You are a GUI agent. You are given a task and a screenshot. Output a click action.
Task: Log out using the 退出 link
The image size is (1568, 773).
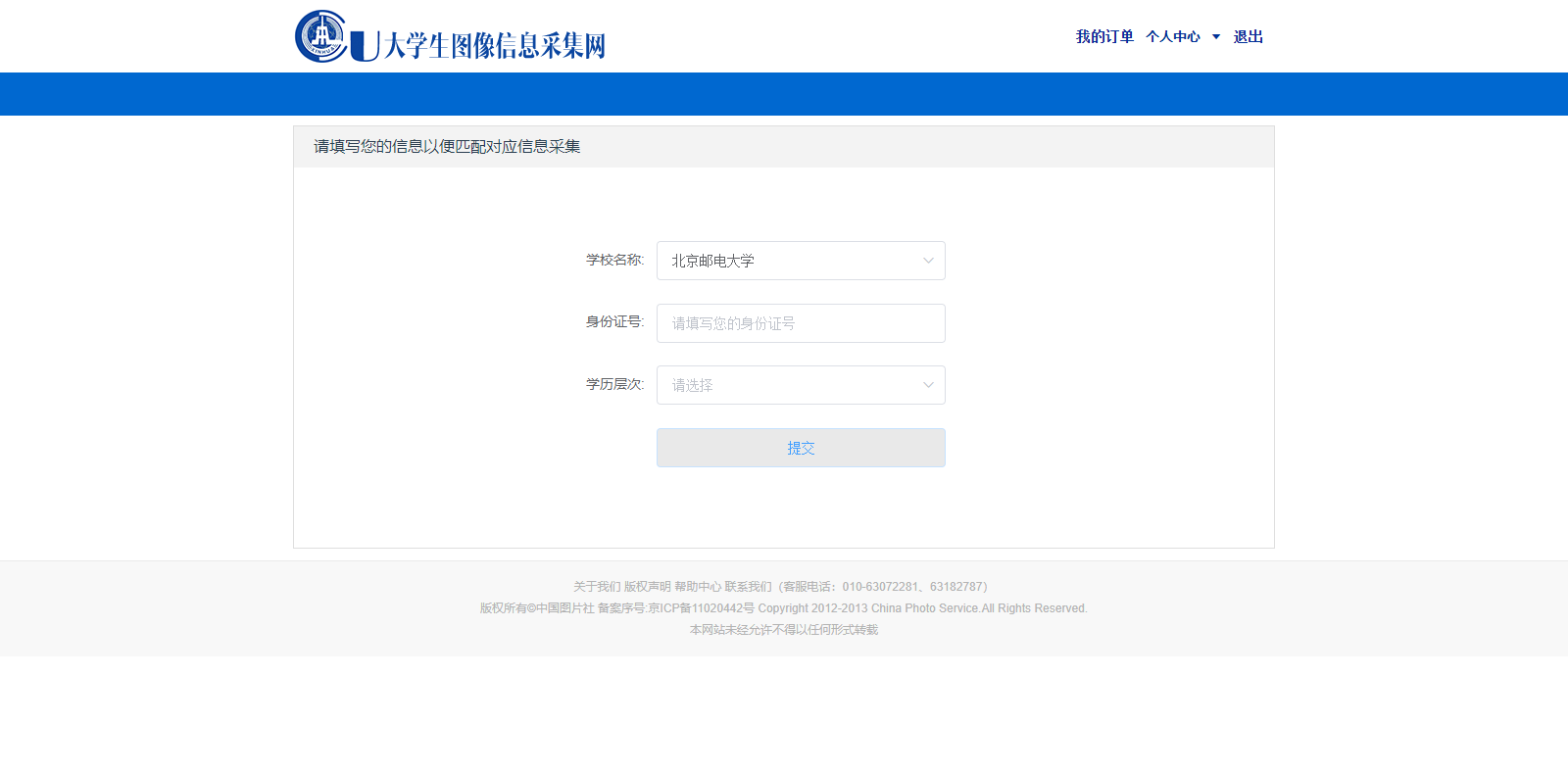[x=1248, y=36]
